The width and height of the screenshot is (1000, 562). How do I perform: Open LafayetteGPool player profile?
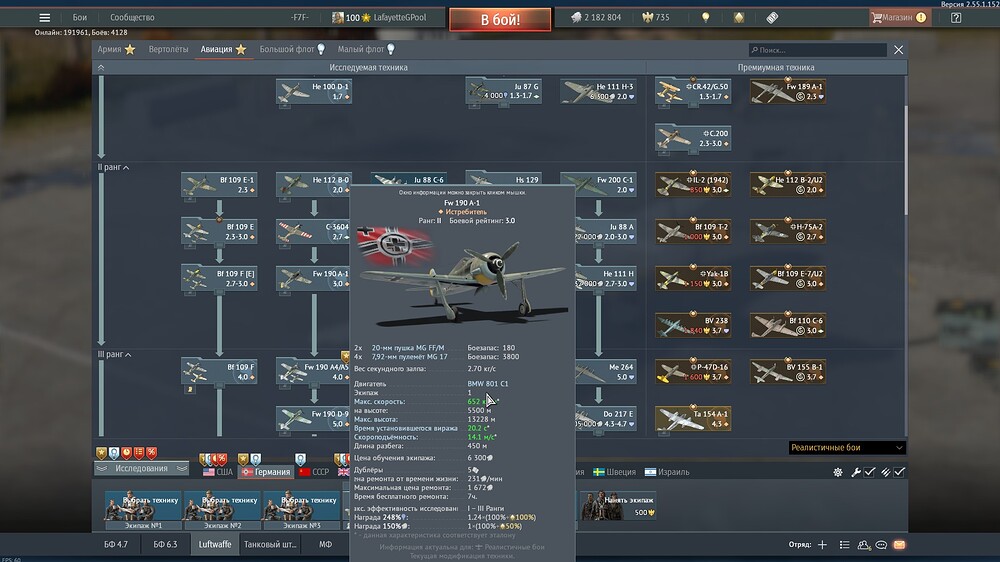pyautogui.click(x=379, y=18)
